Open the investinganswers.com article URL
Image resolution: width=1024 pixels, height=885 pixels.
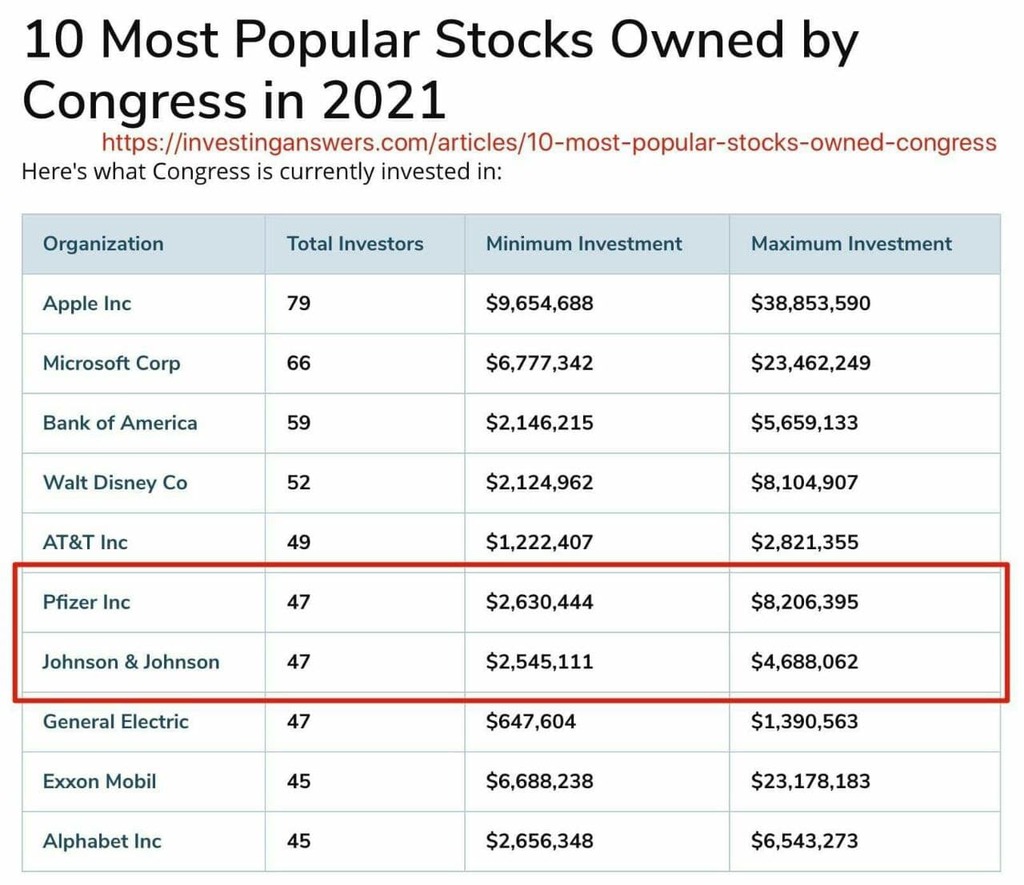coord(549,142)
